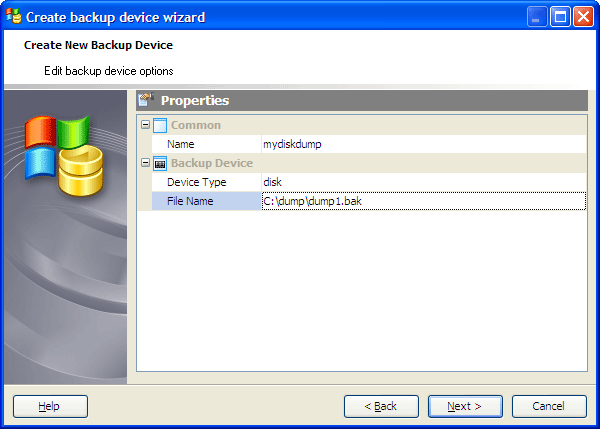Image resolution: width=600 pixels, height=429 pixels.
Task: Maximize the wizard window
Action: [x=560, y=16]
